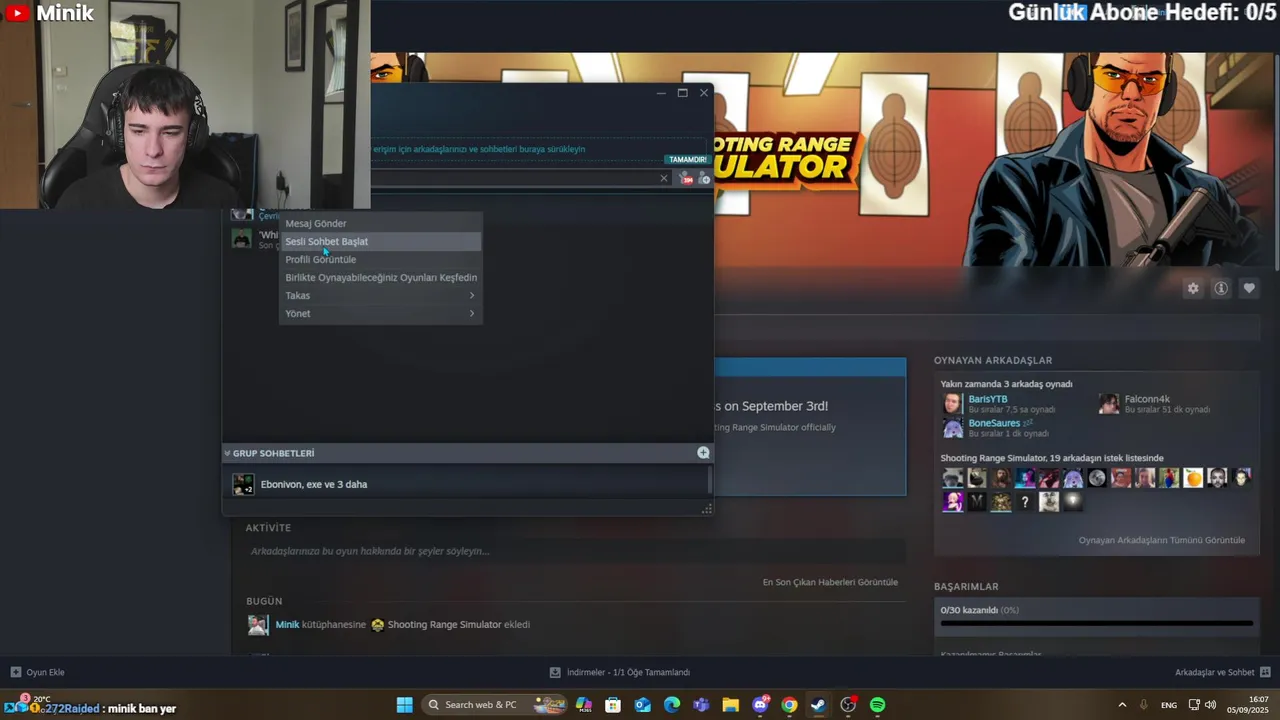The width and height of the screenshot is (1280, 720).
Task: Click BoneSaures avatar thumbnail
Action: pyautogui.click(x=953, y=428)
